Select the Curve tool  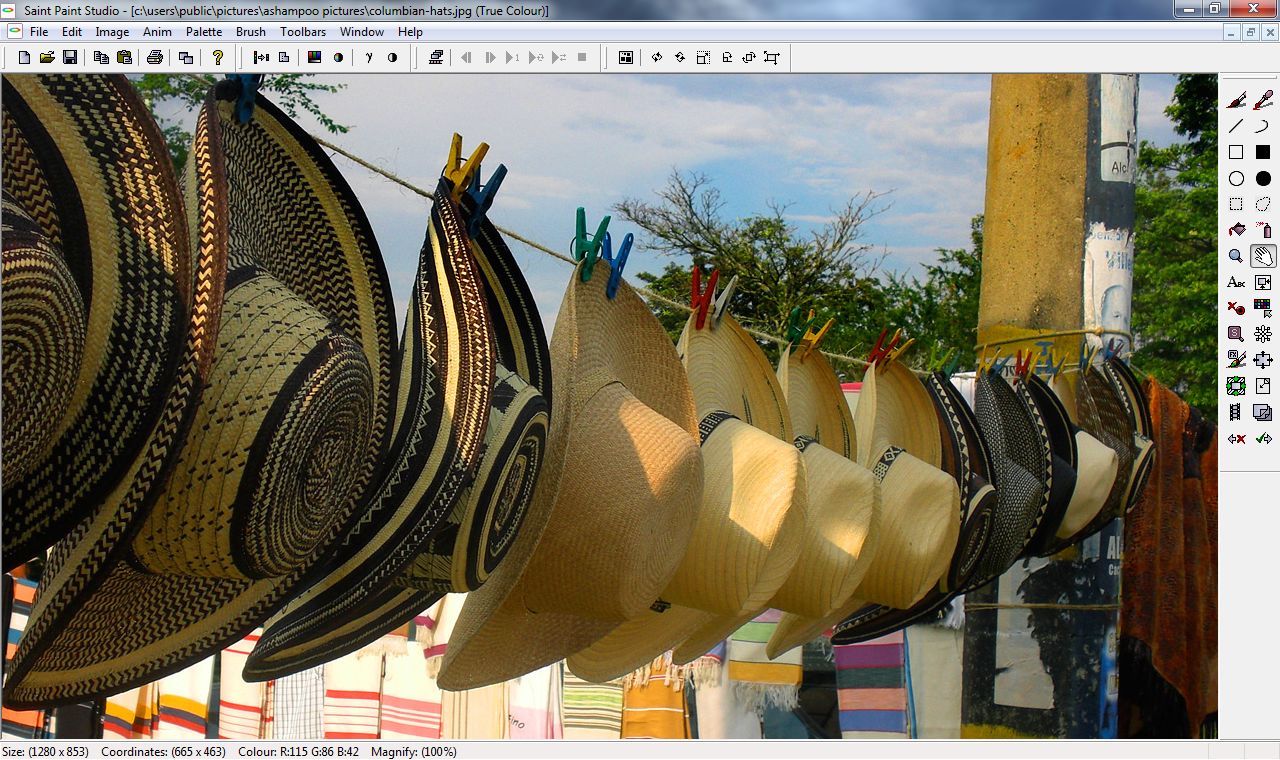pyautogui.click(x=1262, y=126)
